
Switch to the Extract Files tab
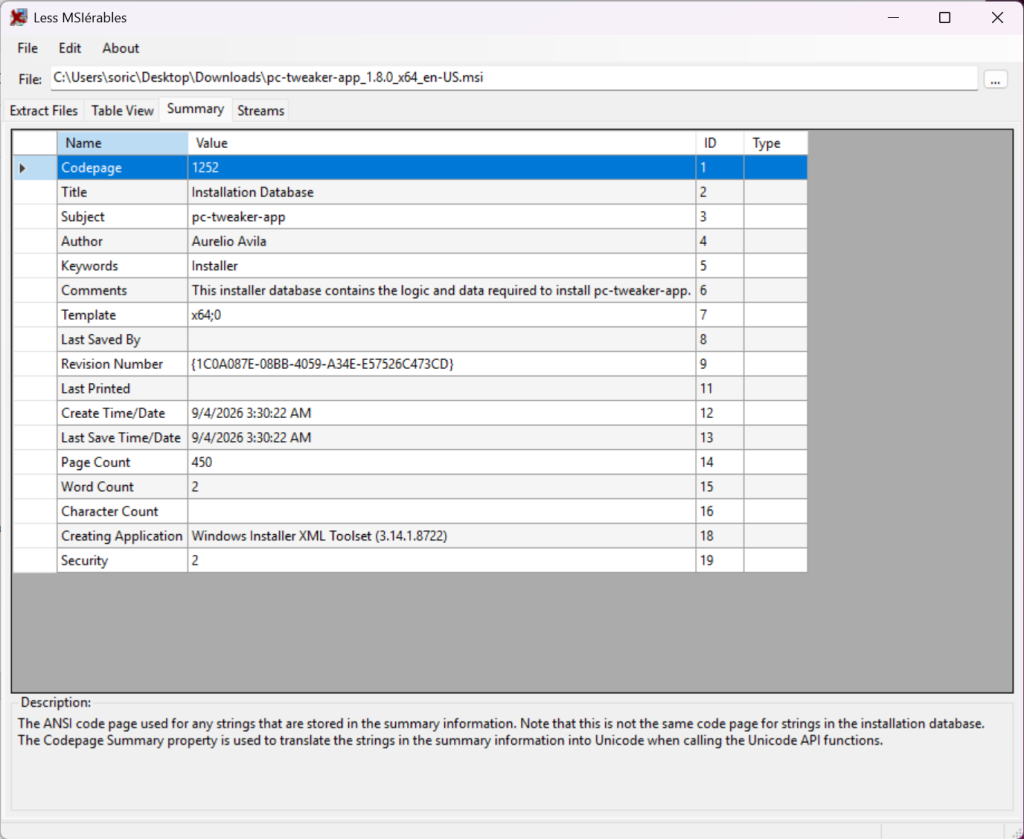pyautogui.click(x=44, y=110)
